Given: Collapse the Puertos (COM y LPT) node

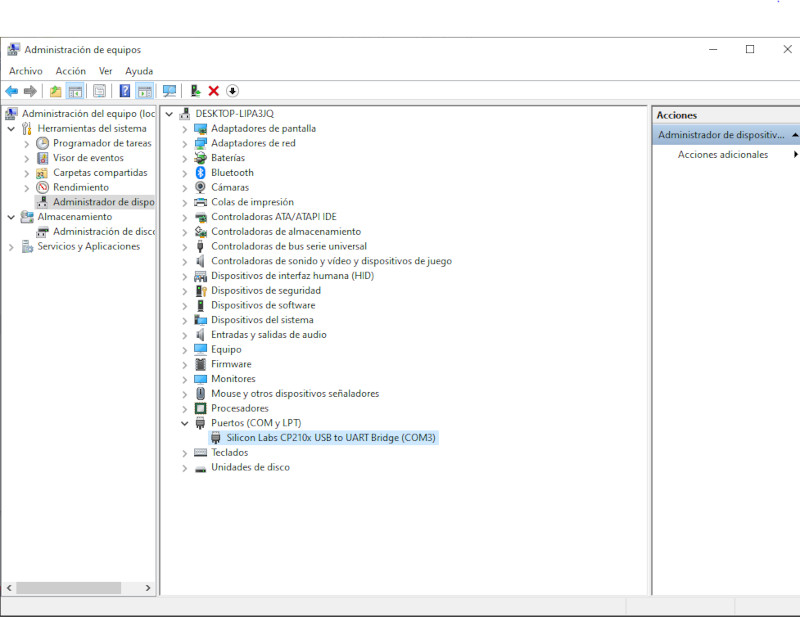Looking at the screenshot, I should [x=185, y=423].
